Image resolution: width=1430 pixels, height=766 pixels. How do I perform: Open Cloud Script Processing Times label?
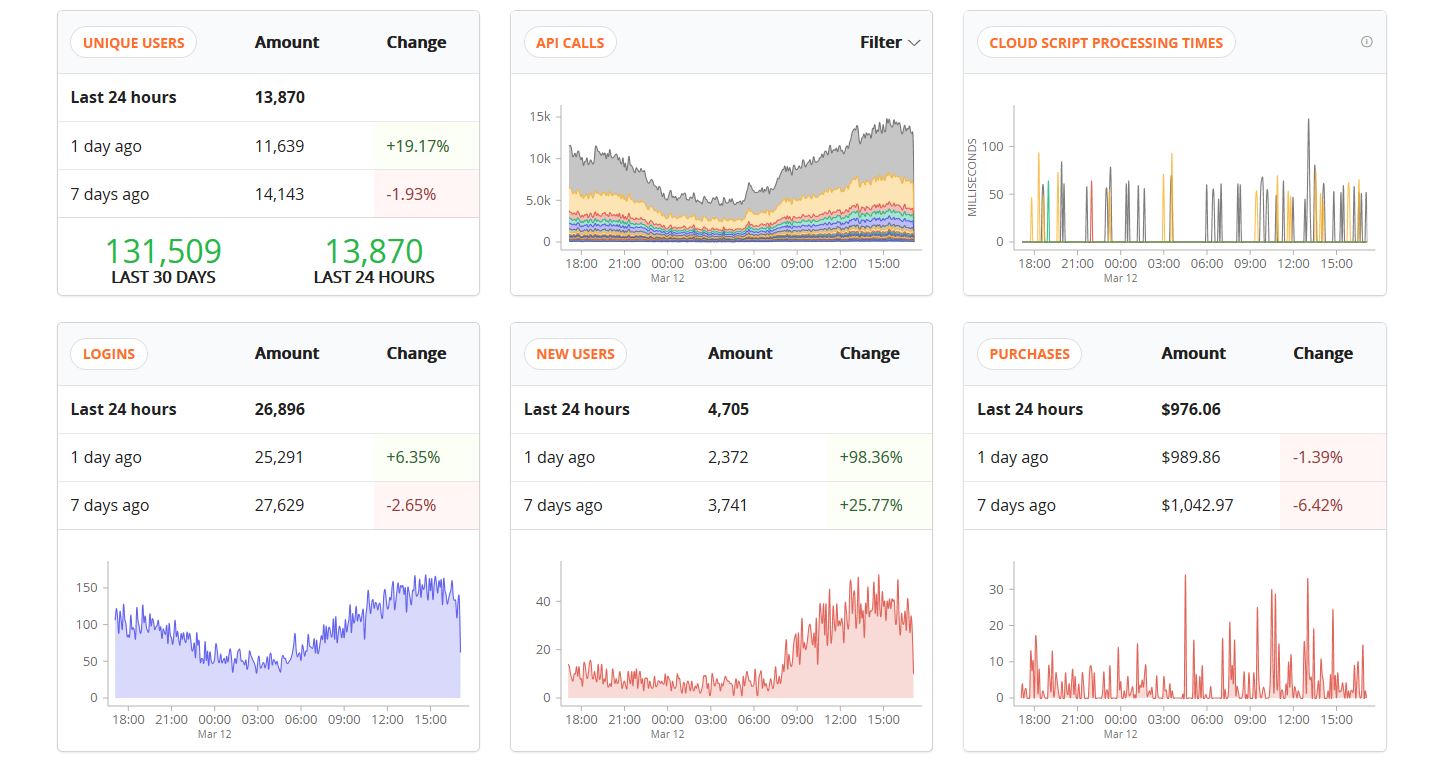(x=1105, y=43)
